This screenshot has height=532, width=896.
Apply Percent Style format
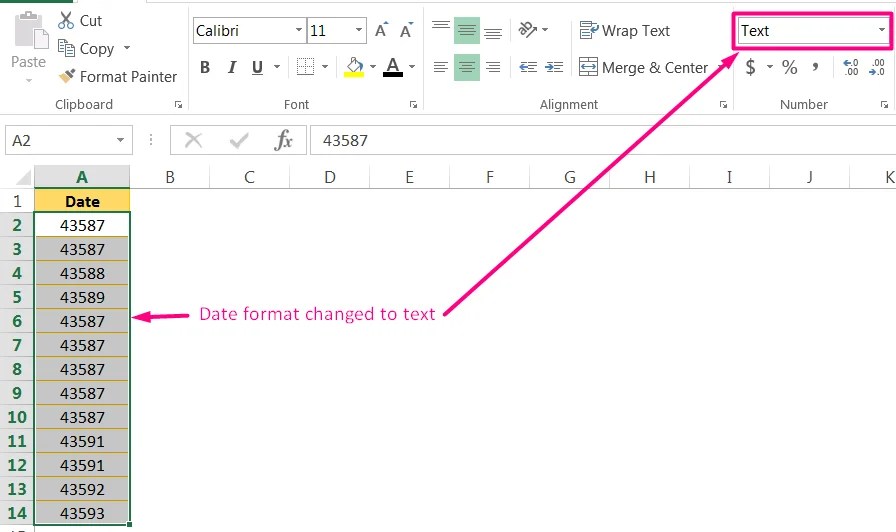(x=790, y=67)
